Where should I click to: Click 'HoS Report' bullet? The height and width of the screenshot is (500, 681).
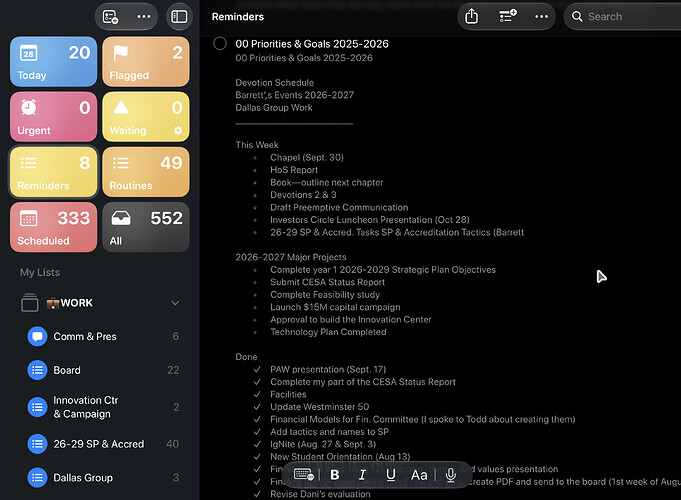pos(294,170)
